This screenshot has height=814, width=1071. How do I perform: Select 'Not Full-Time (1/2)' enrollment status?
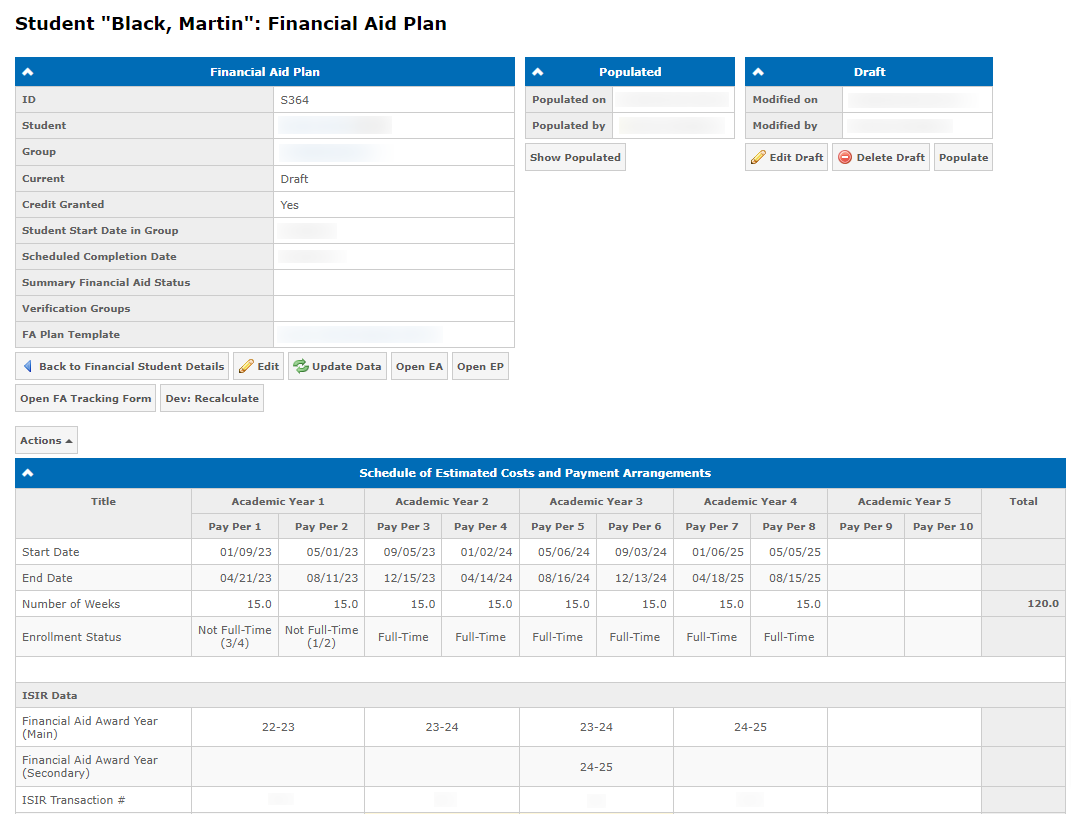[x=322, y=636]
